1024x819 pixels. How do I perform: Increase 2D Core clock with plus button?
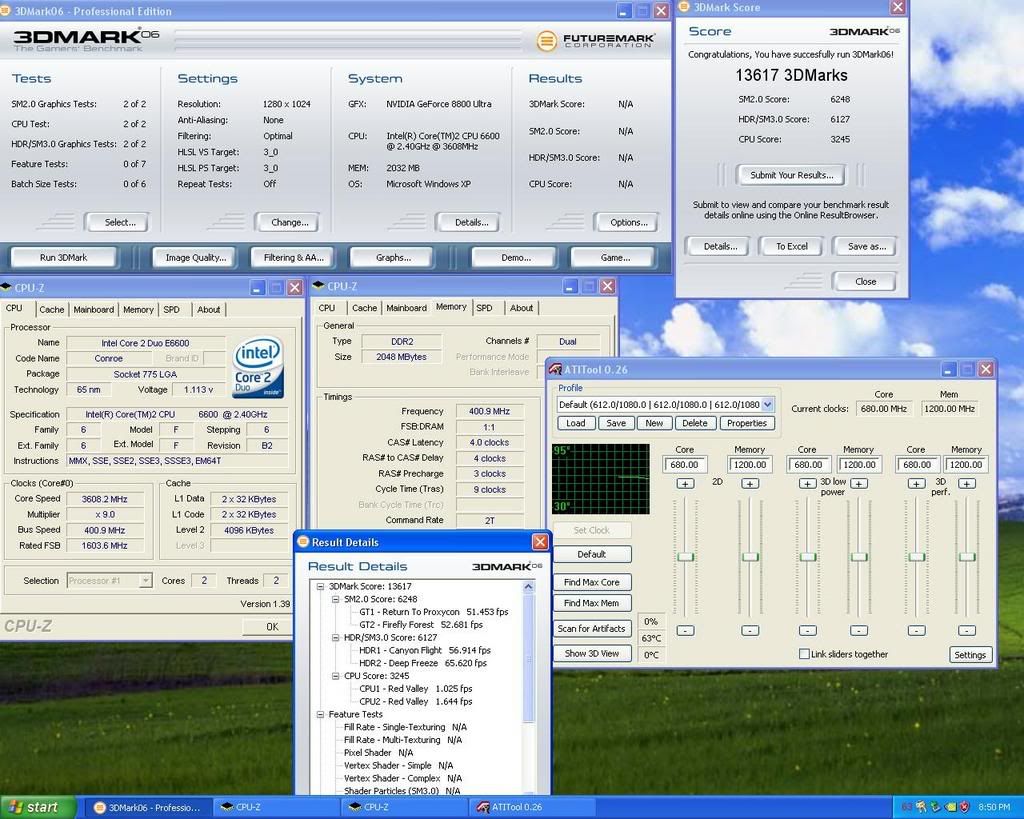click(x=685, y=484)
